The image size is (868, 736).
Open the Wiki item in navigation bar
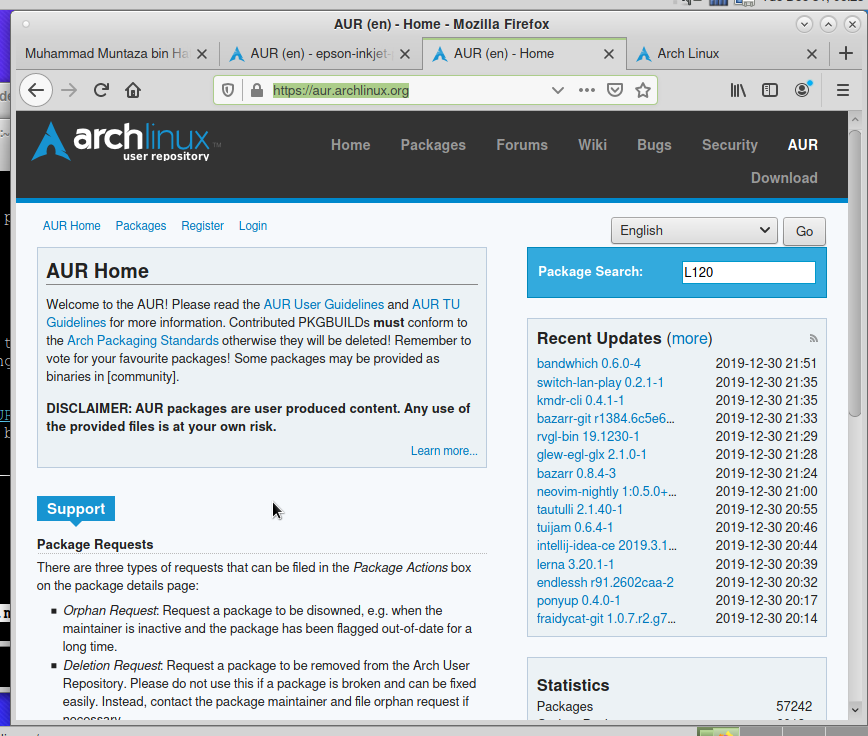pyautogui.click(x=592, y=145)
